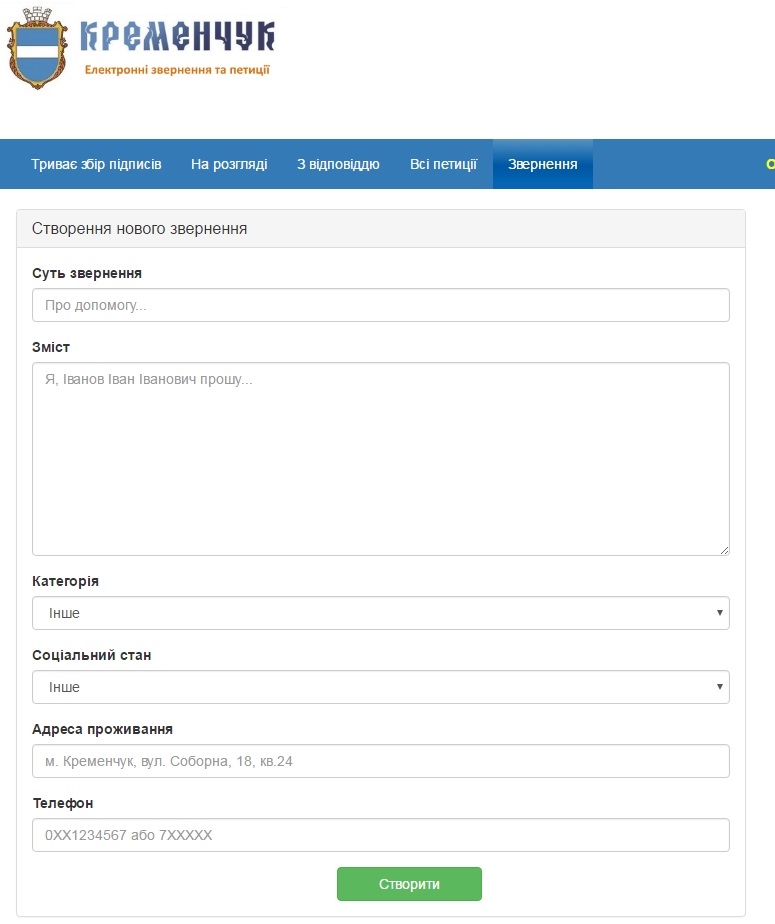Select the Звернення tab
The image size is (775, 924).
(542, 164)
